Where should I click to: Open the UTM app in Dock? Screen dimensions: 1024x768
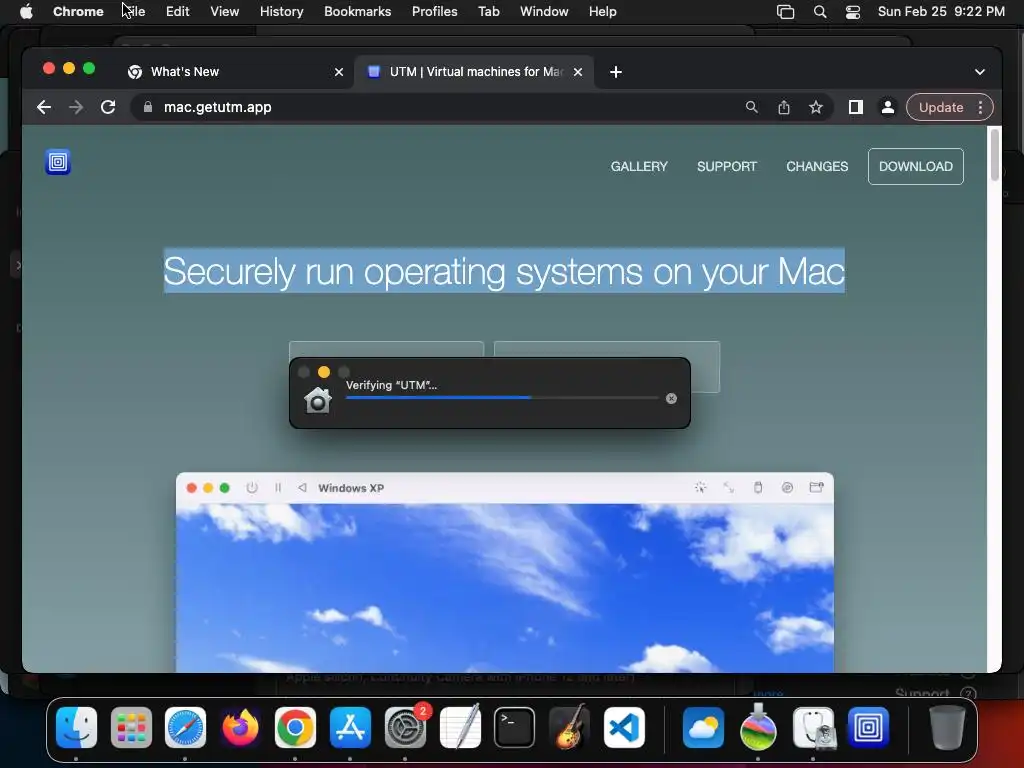click(x=868, y=727)
